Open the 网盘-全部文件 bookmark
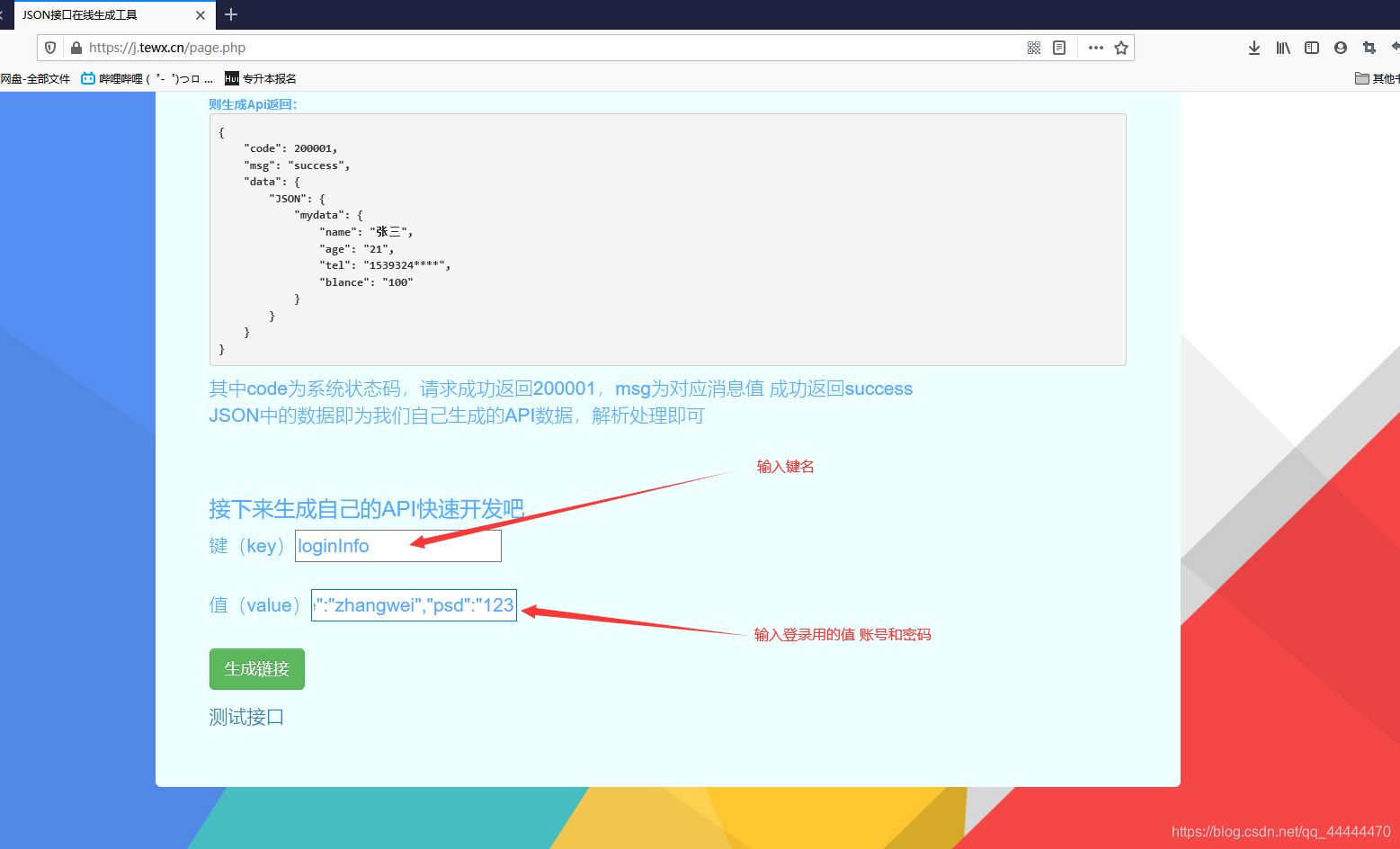The width and height of the screenshot is (1400, 849). [35, 79]
